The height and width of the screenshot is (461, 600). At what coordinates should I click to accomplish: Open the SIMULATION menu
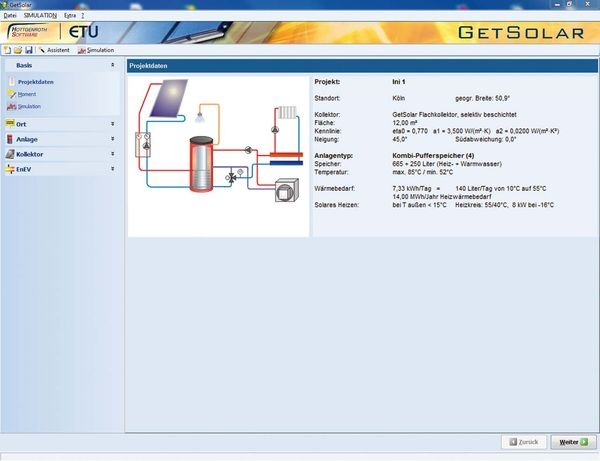coord(40,16)
